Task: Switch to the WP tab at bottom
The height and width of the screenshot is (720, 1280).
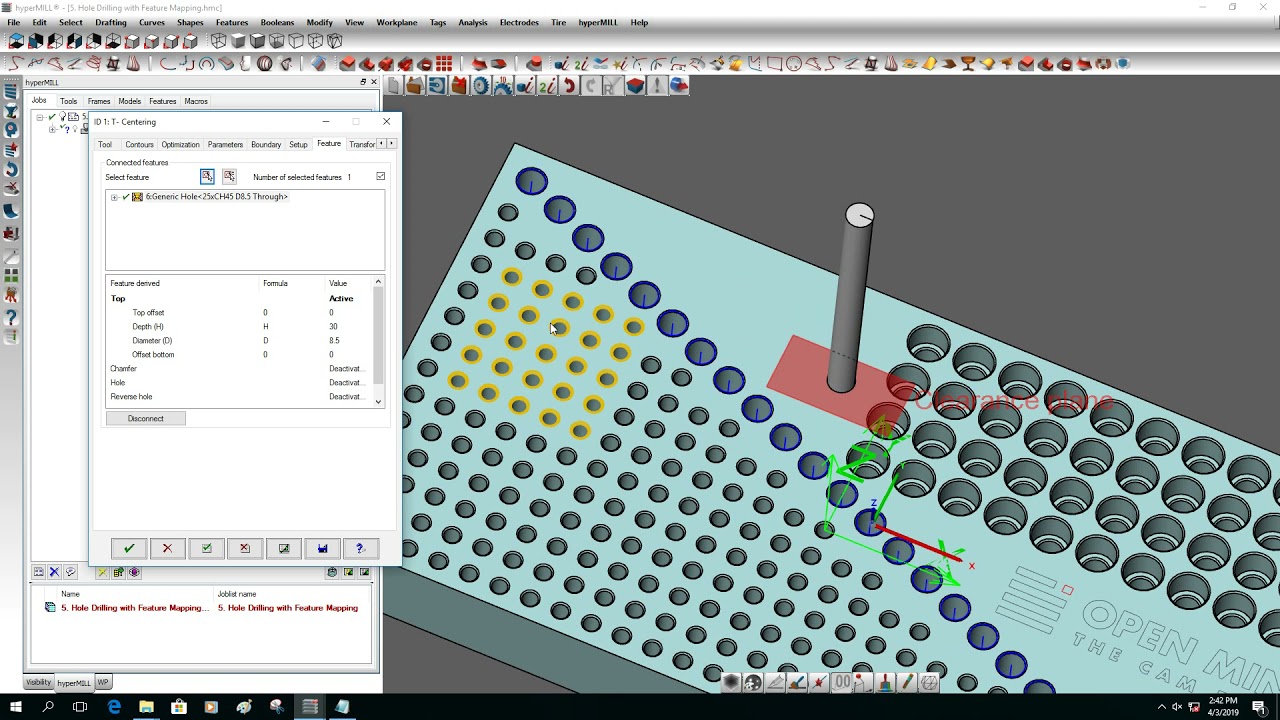Action: 103,682
